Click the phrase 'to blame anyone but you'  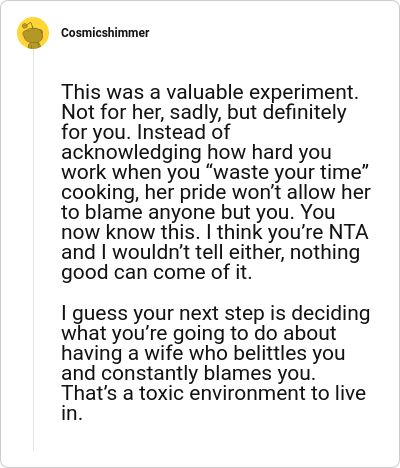(x=178, y=212)
